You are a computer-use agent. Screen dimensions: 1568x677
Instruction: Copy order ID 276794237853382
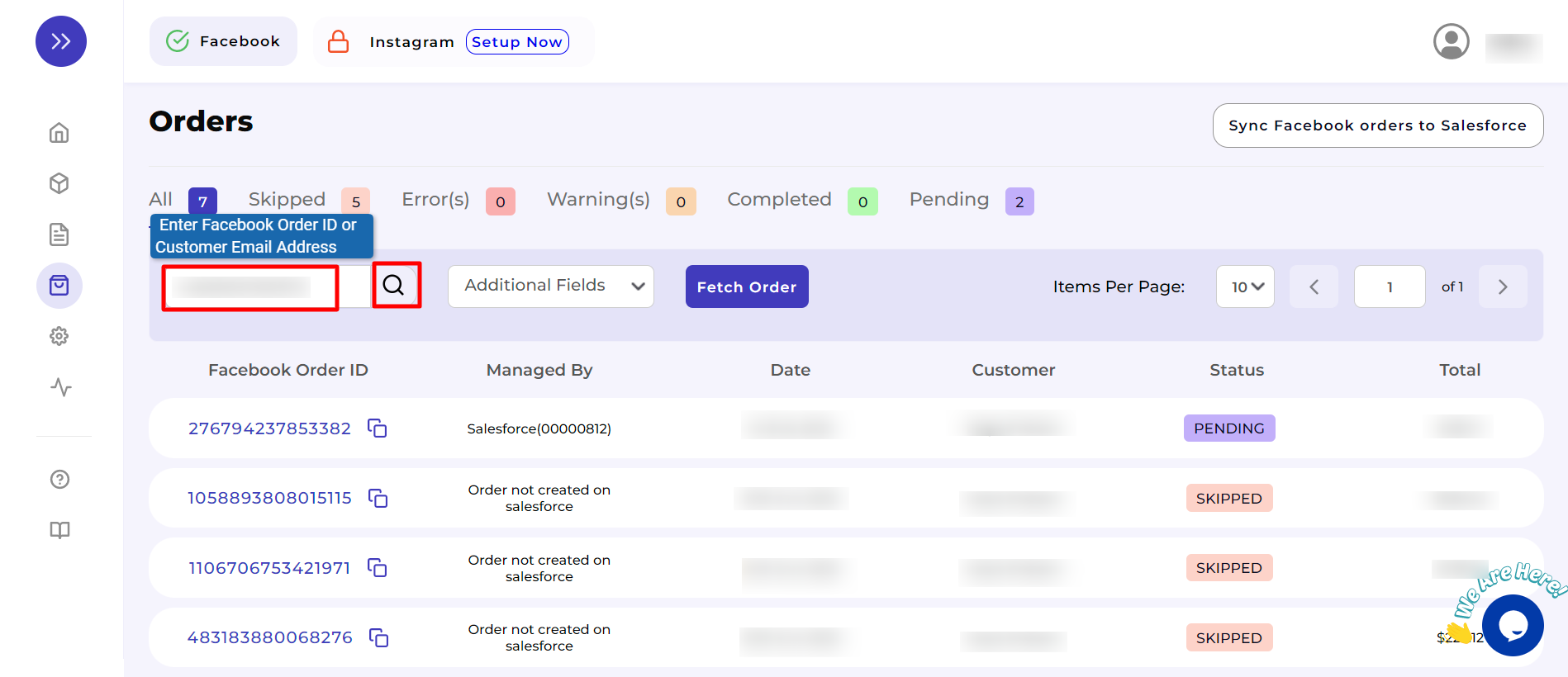(378, 428)
